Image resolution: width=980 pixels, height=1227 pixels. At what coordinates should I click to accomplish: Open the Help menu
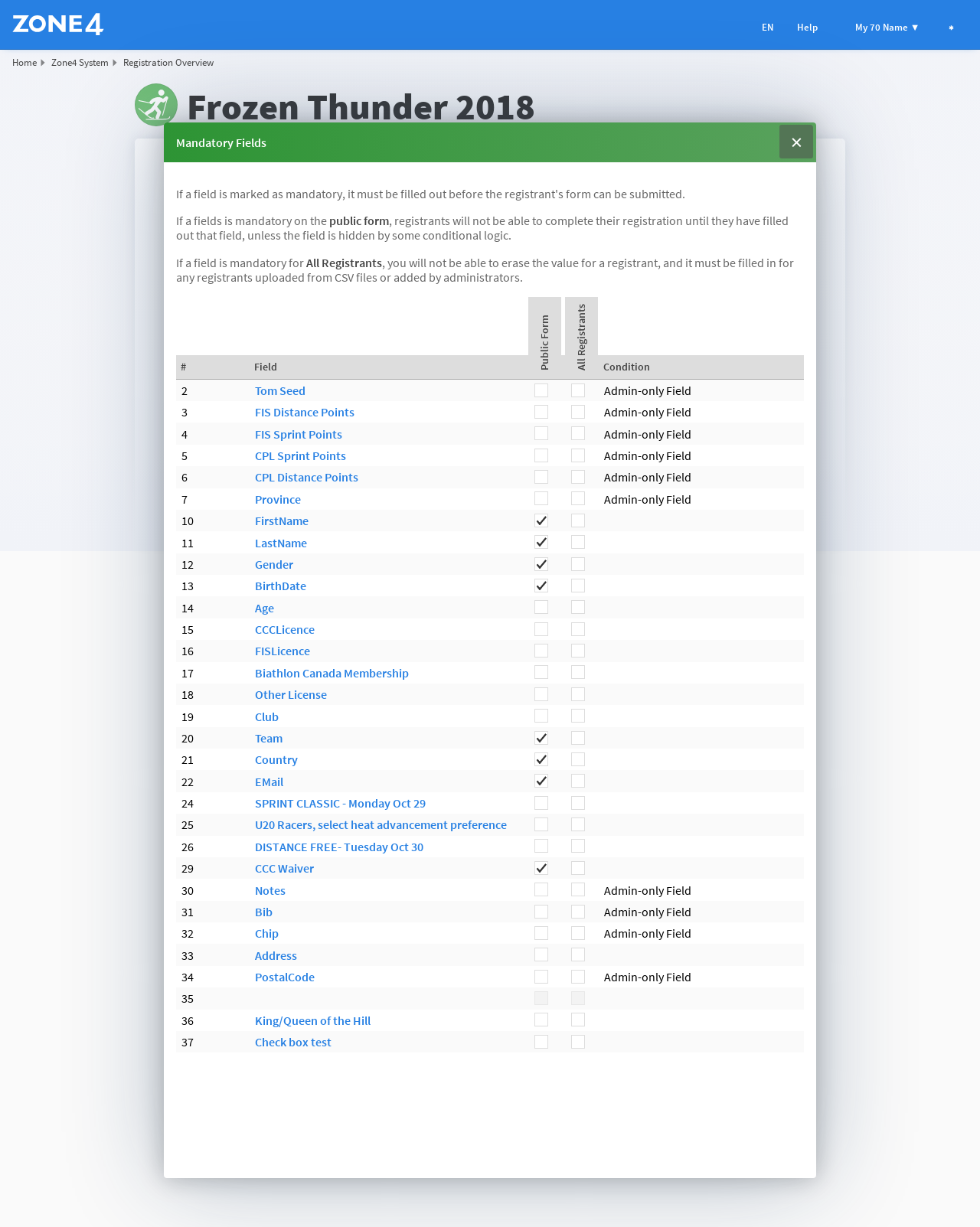click(x=807, y=28)
